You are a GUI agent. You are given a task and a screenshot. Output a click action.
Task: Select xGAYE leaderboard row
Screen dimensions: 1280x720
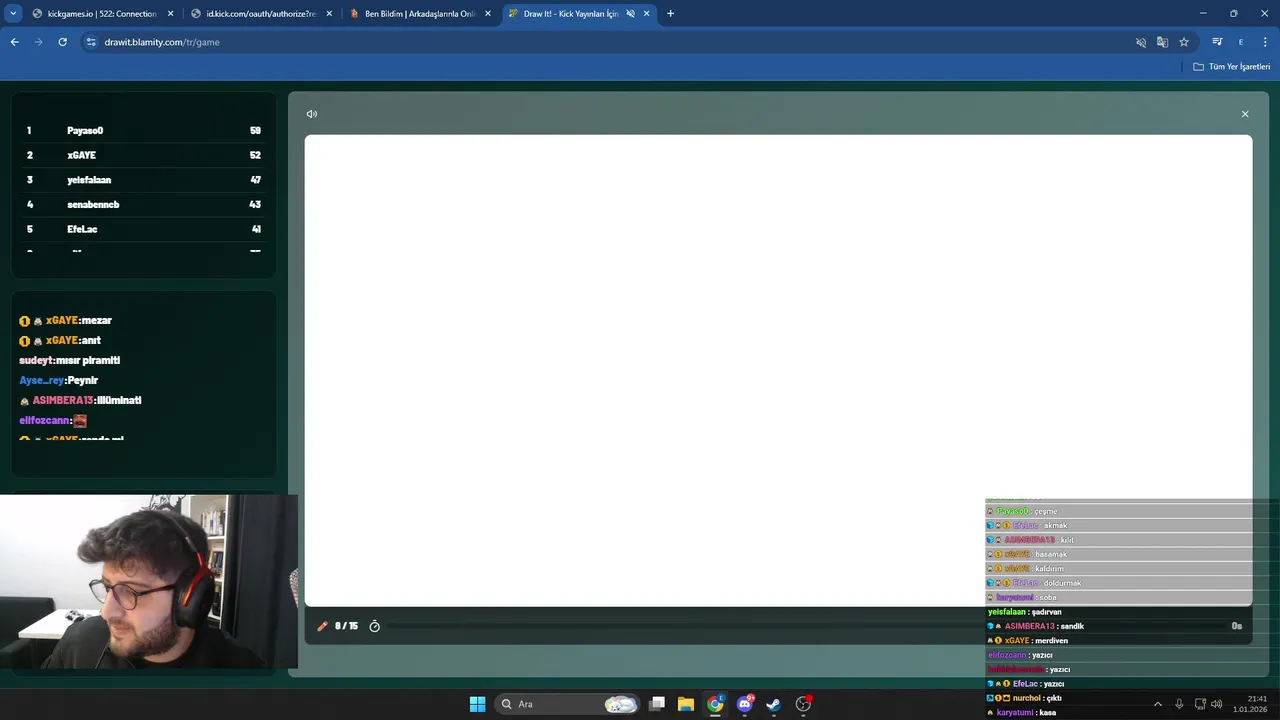[144, 155]
